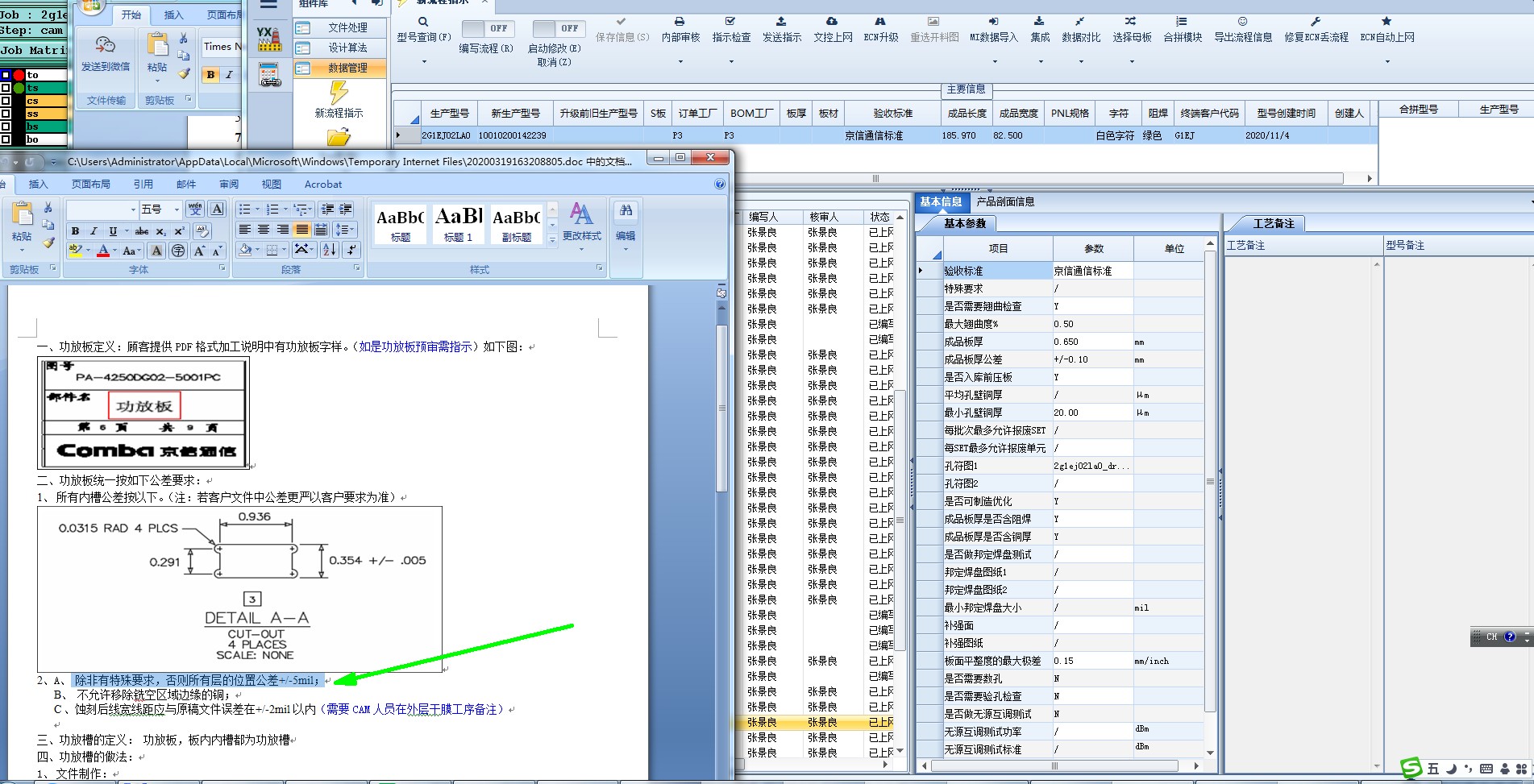The image size is (1534, 784).
Task: Click the text highlight color button
Action: (x=75, y=251)
